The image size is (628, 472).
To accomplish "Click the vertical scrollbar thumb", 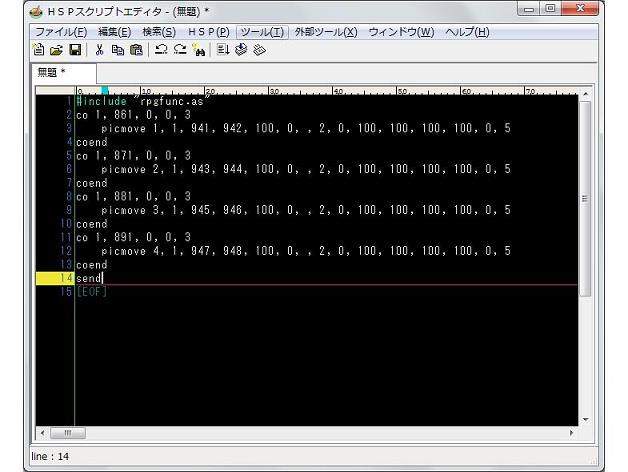I will tap(586, 198).
